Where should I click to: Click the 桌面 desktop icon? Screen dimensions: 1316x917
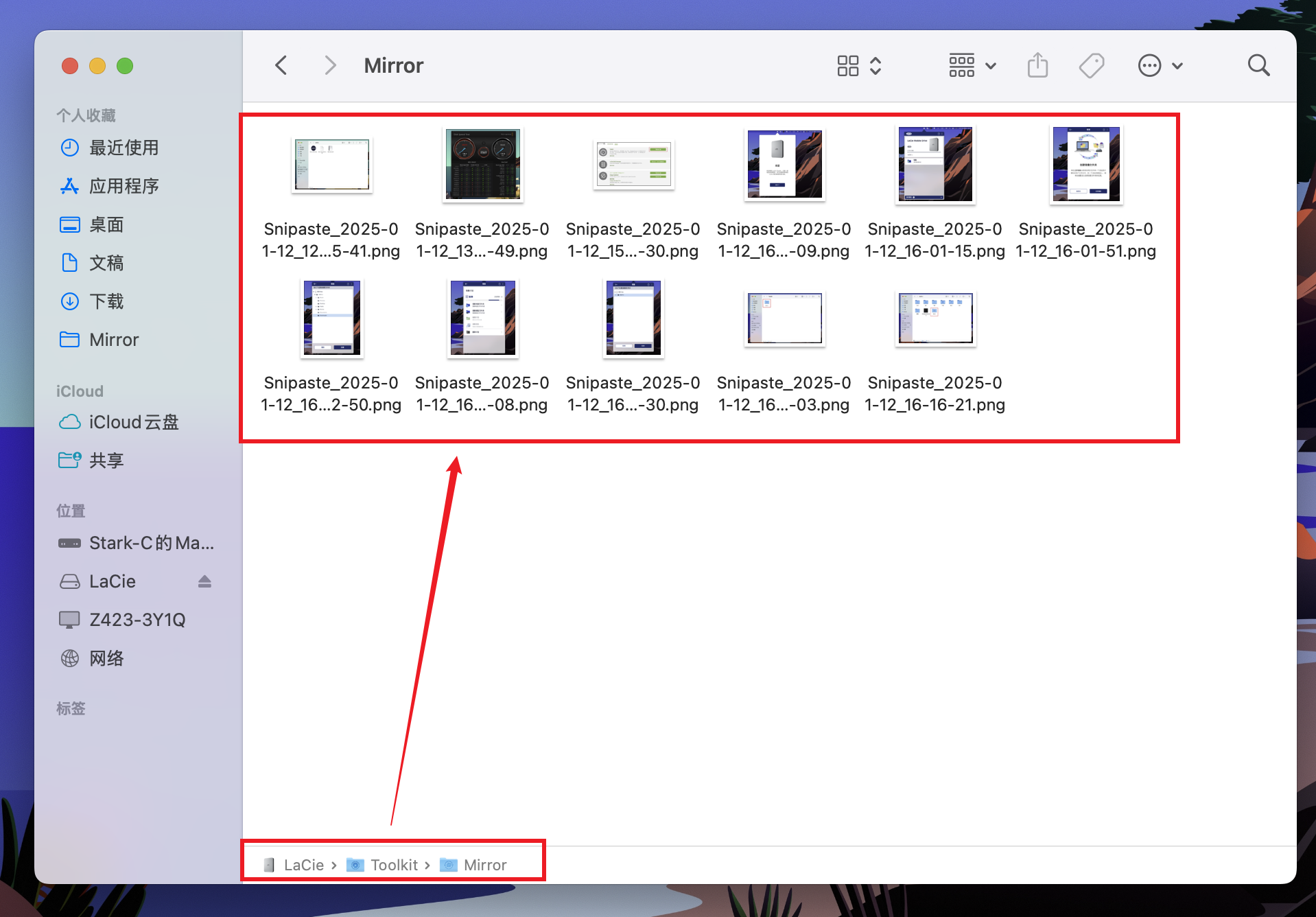[69, 224]
